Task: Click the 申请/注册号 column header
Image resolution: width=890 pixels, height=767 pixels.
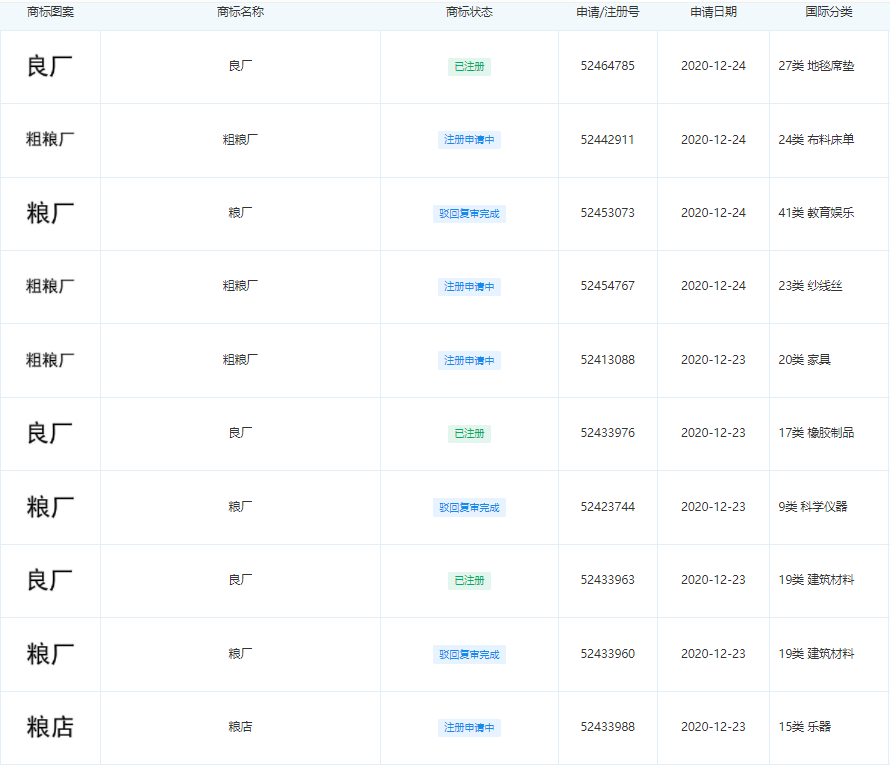Action: [607, 12]
